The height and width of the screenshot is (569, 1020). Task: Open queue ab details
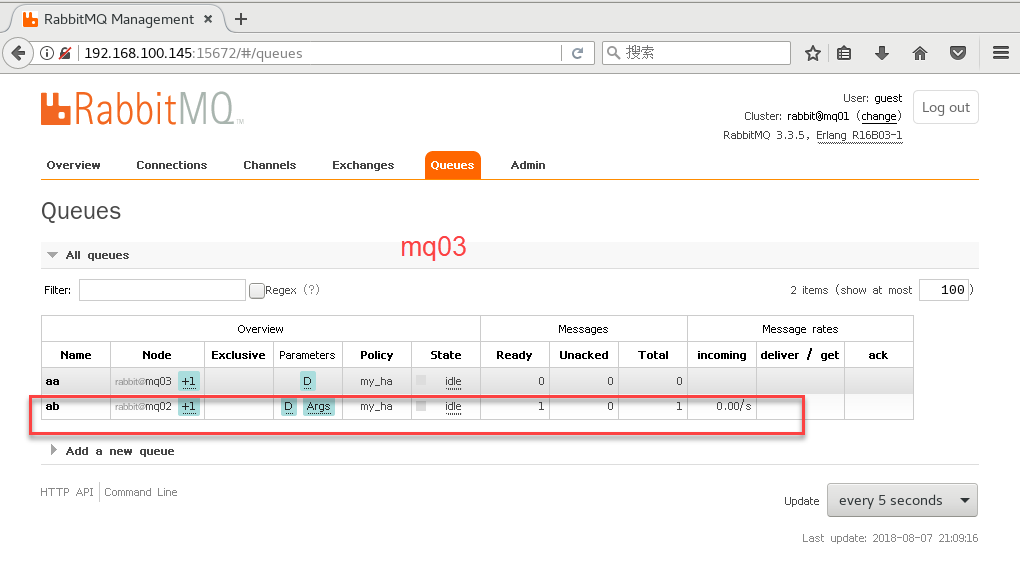click(x=53, y=406)
